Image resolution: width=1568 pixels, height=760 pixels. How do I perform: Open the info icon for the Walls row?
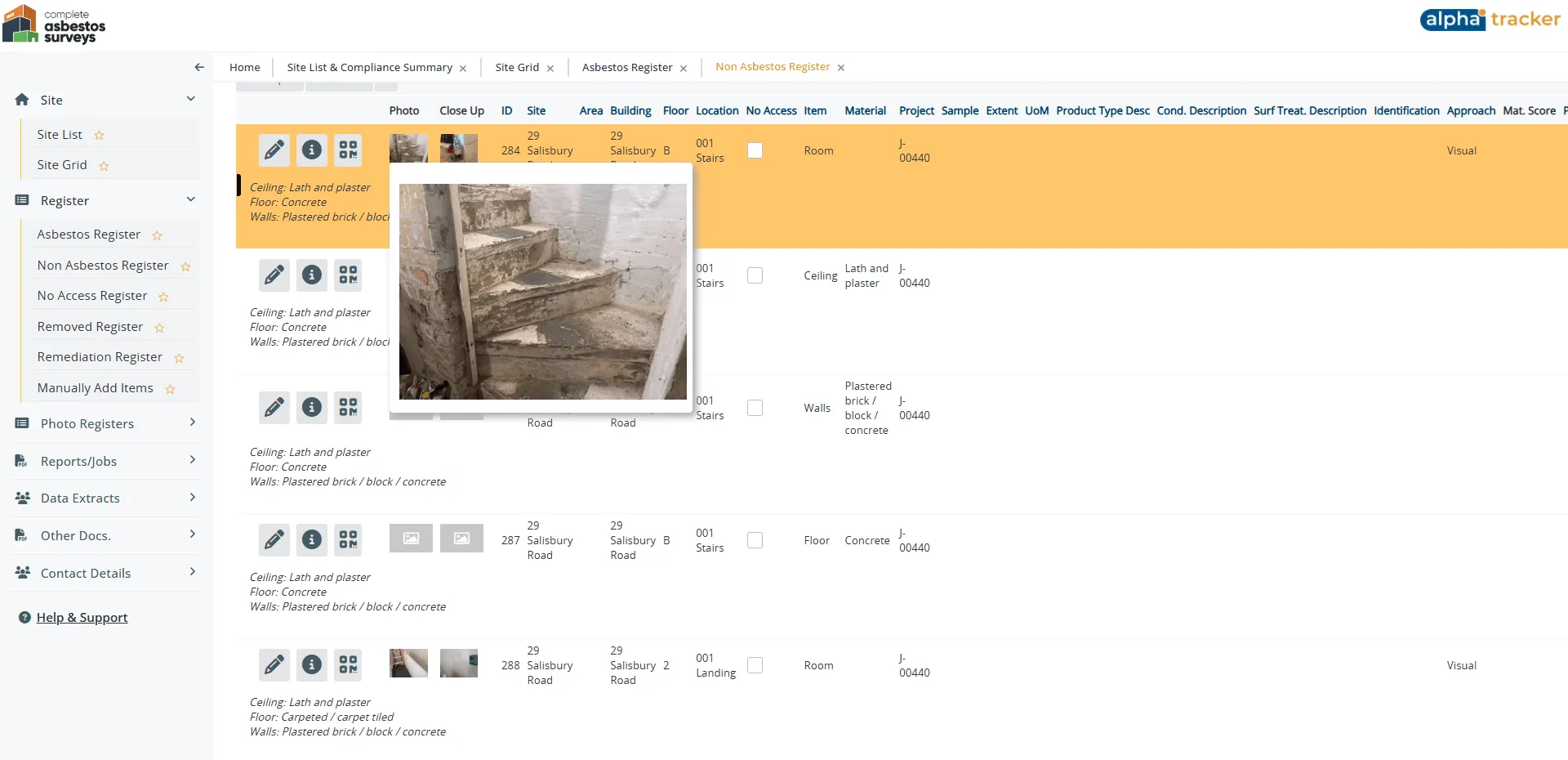[x=312, y=408]
